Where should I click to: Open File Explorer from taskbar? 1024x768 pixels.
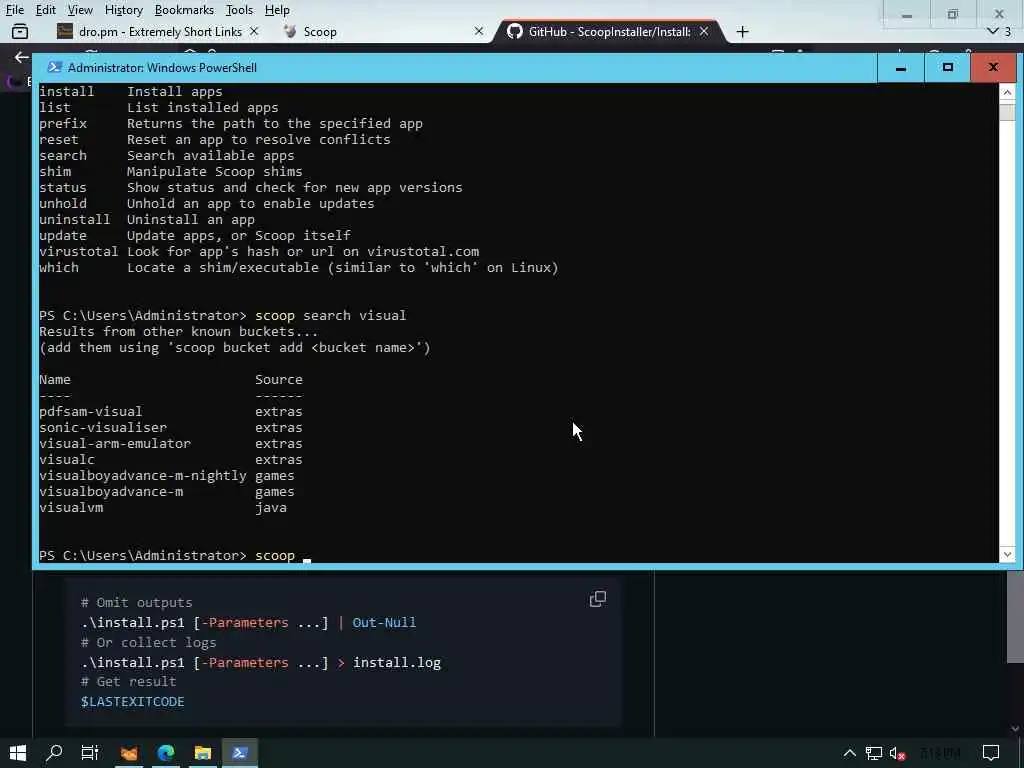point(202,753)
